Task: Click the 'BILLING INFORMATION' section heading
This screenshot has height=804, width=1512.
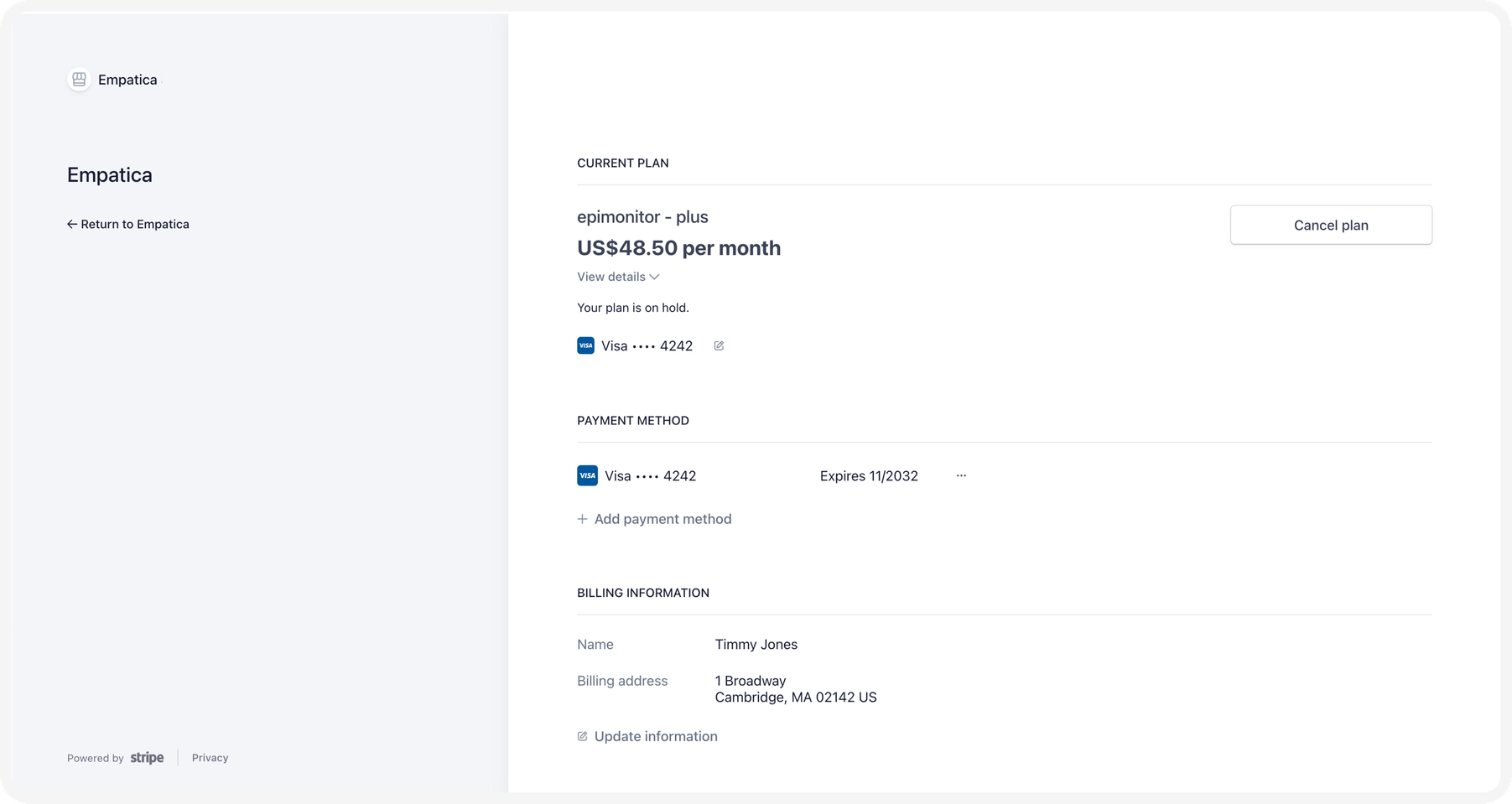Action: click(x=643, y=593)
